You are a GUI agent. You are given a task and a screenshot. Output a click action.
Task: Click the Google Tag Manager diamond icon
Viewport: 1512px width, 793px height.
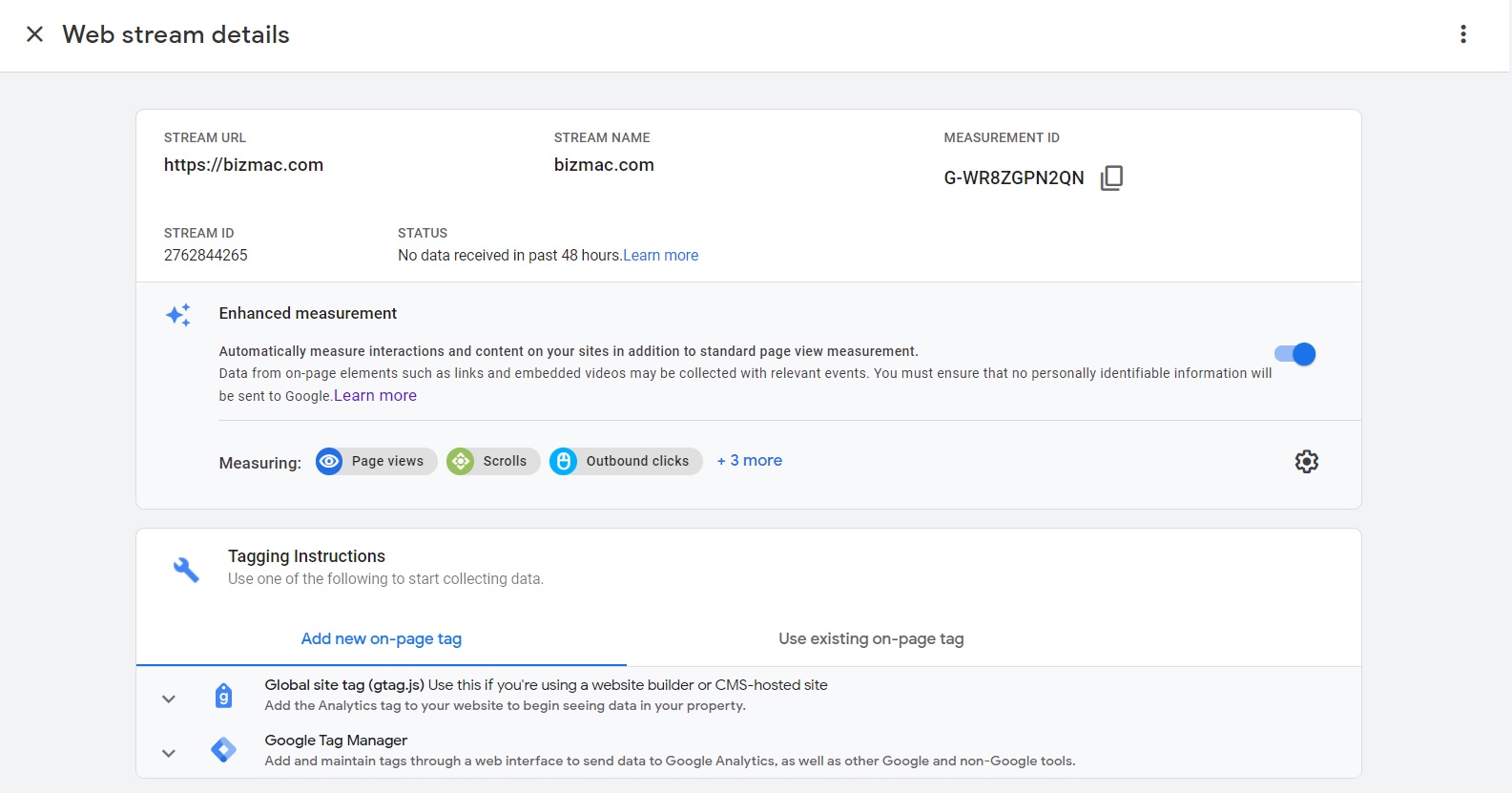coord(223,750)
